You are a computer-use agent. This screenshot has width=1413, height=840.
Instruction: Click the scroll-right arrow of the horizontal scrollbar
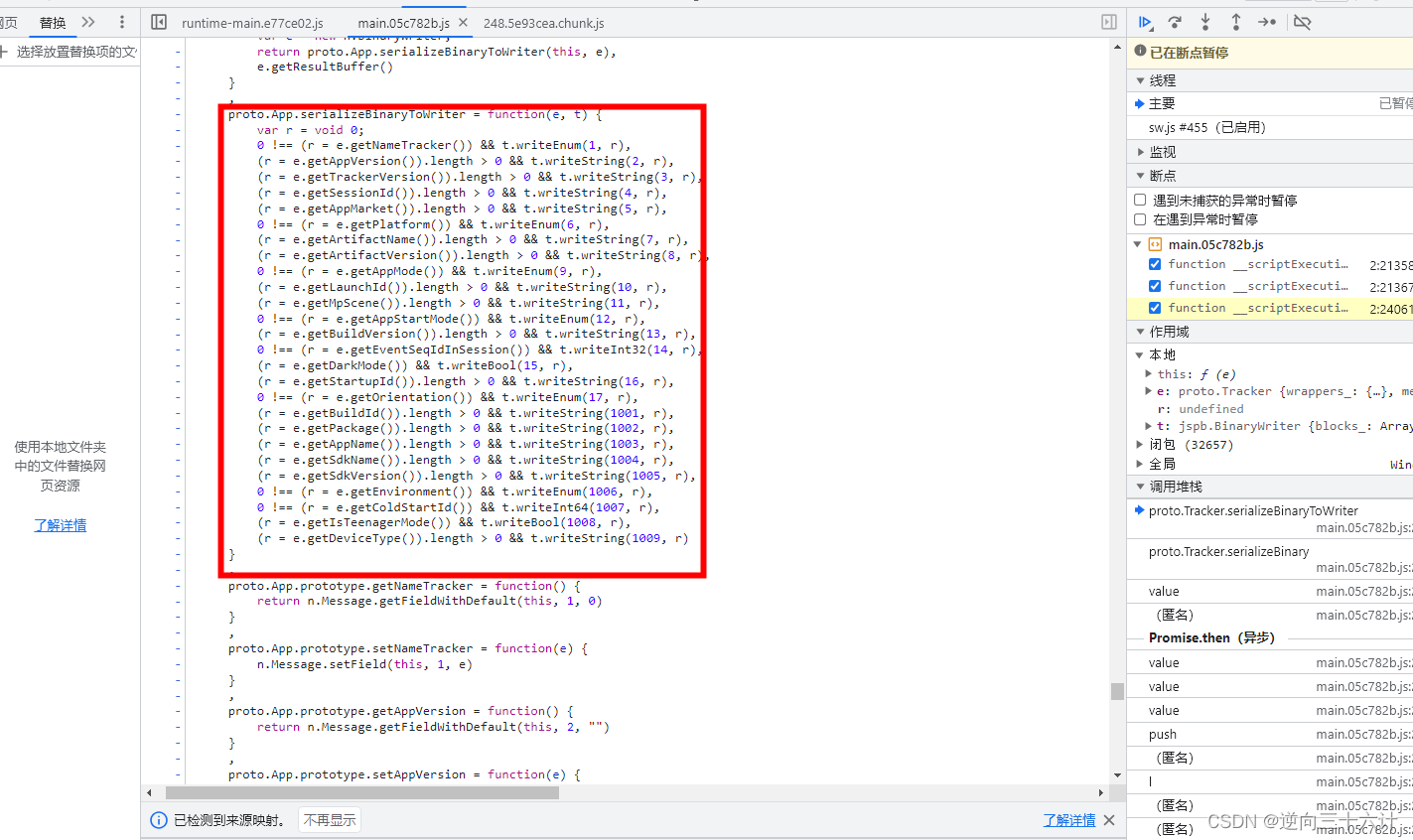(1100, 792)
